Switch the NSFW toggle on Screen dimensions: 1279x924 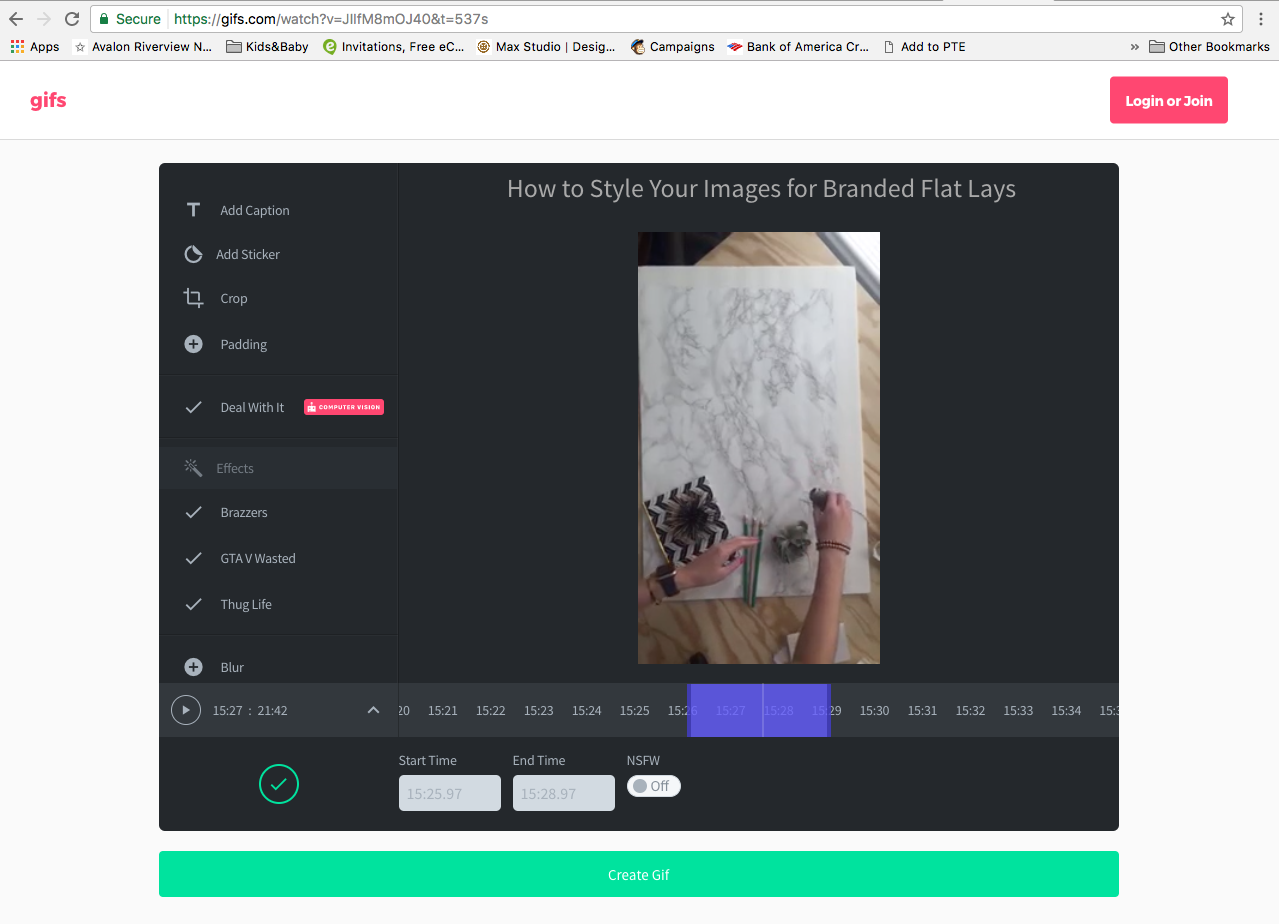pos(654,786)
